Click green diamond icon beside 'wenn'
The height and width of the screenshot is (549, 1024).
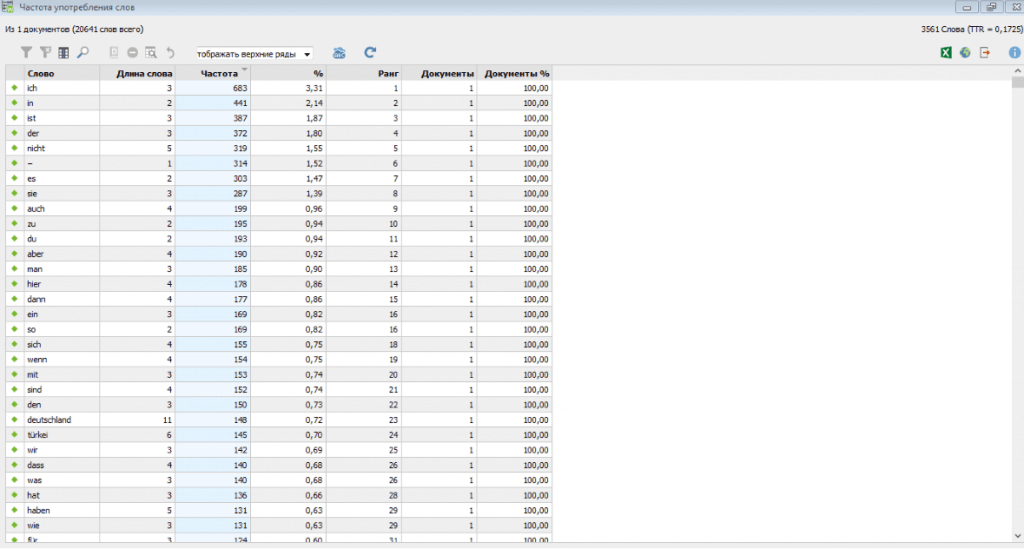(14, 359)
